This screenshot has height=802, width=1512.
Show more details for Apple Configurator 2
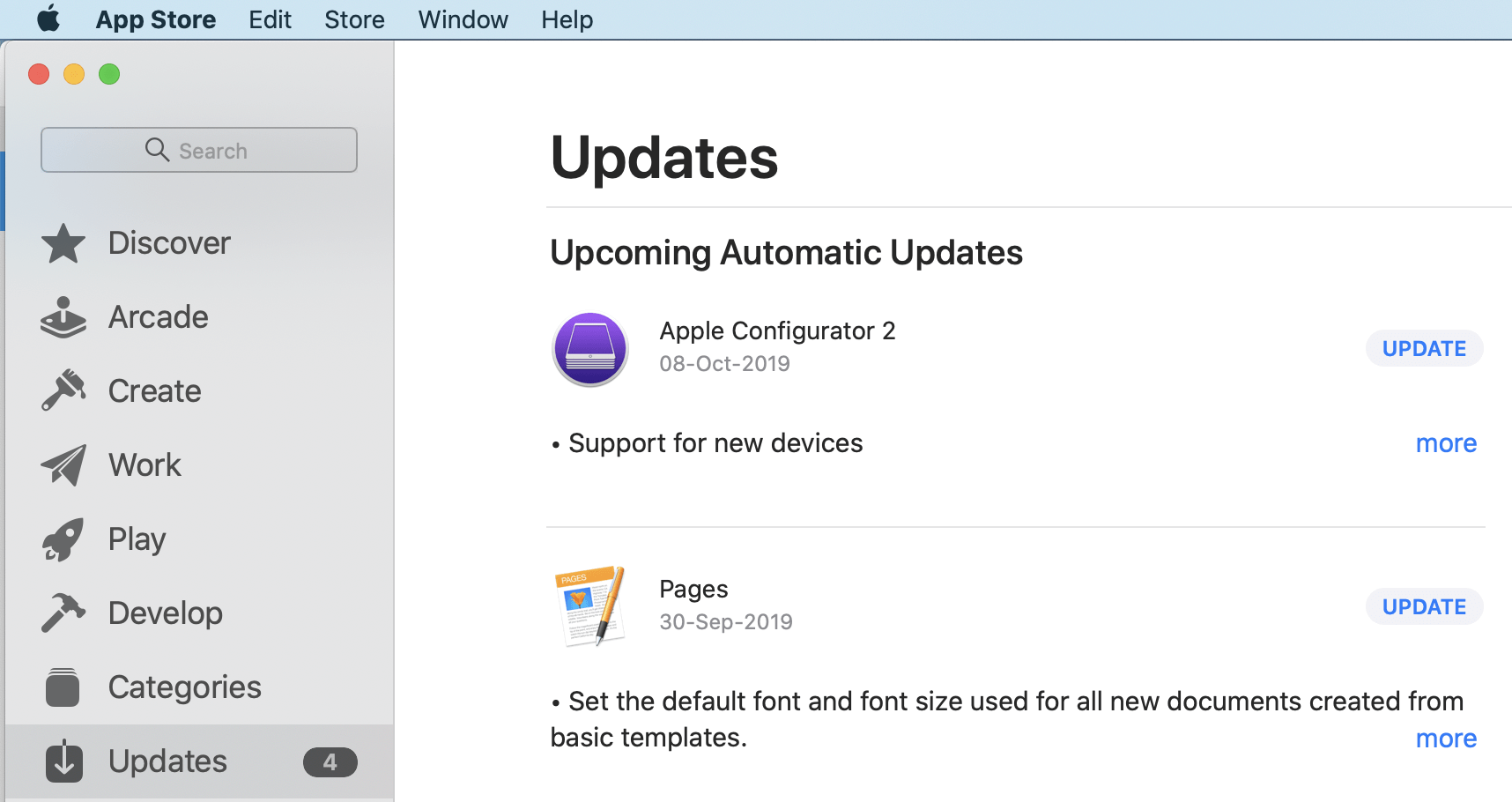pyautogui.click(x=1446, y=443)
